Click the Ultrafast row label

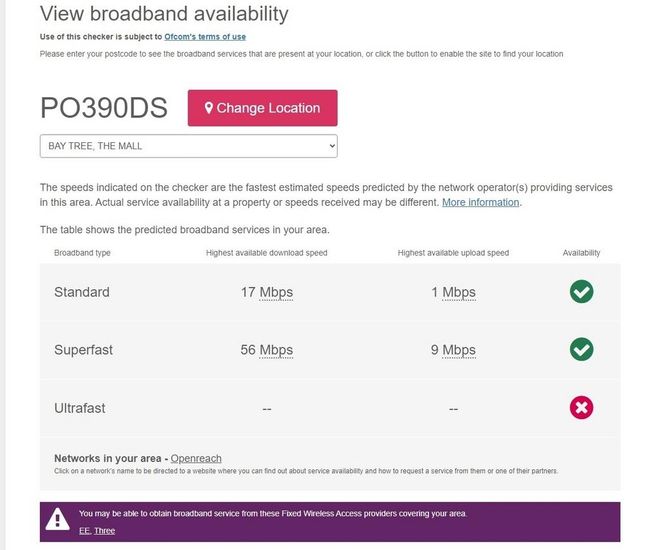[79, 408]
